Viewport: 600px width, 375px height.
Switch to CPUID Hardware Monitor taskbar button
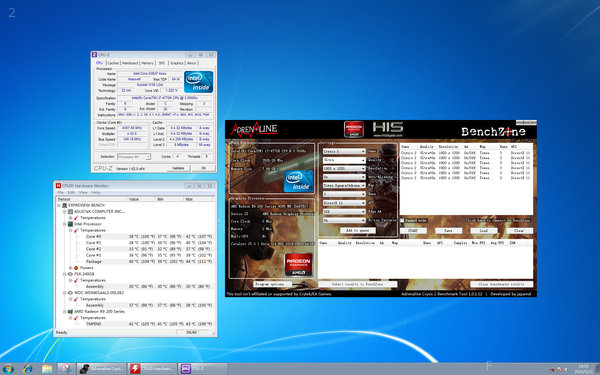pos(152,369)
